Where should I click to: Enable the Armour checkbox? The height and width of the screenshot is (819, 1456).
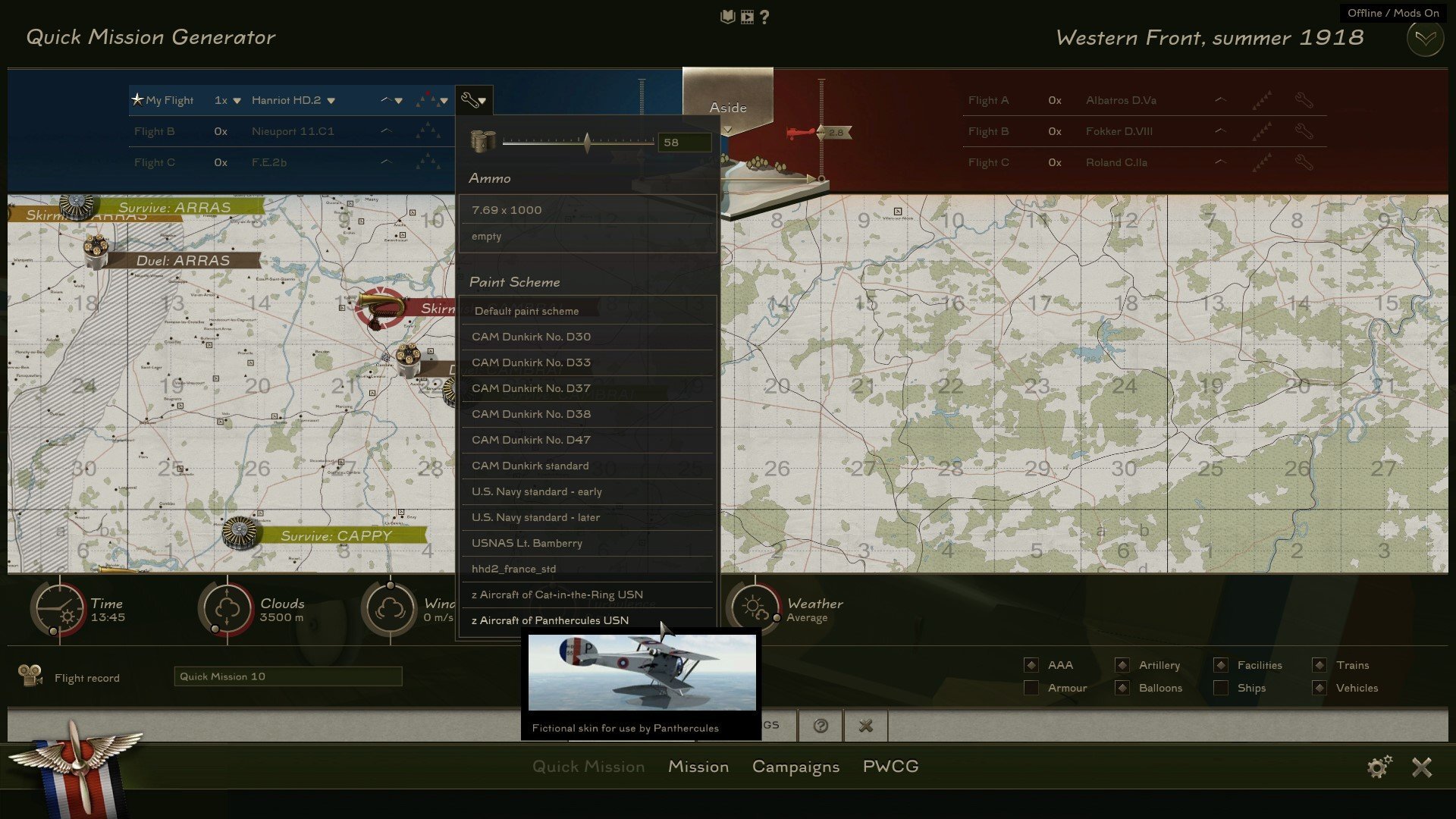1031,688
